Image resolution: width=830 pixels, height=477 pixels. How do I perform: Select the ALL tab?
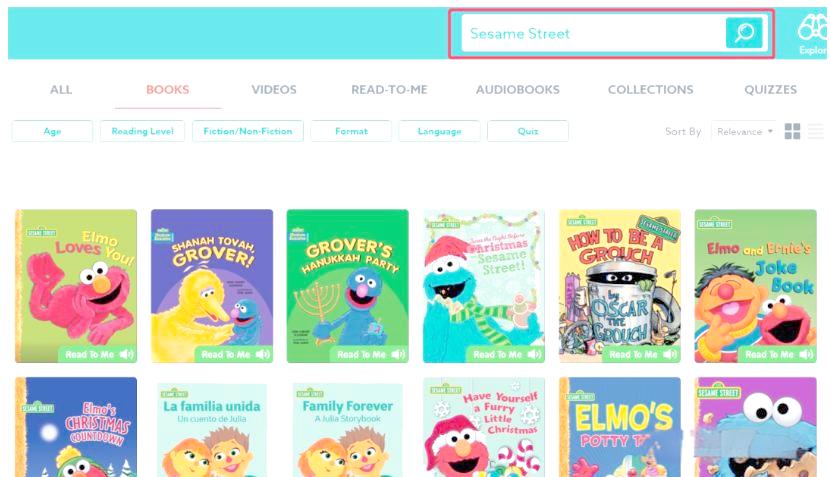coord(61,89)
